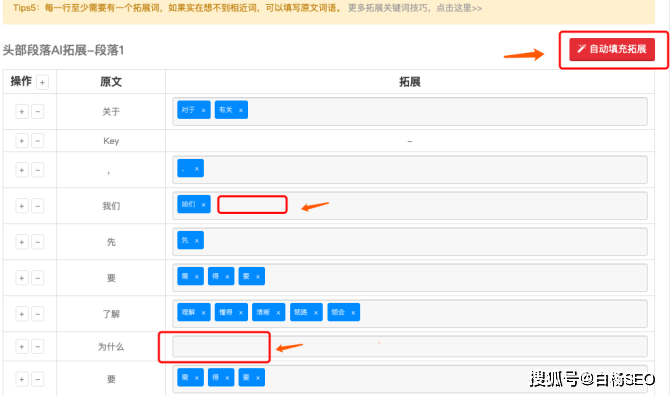Click the 关于 original text cell
The image size is (670, 396).
[111, 112]
